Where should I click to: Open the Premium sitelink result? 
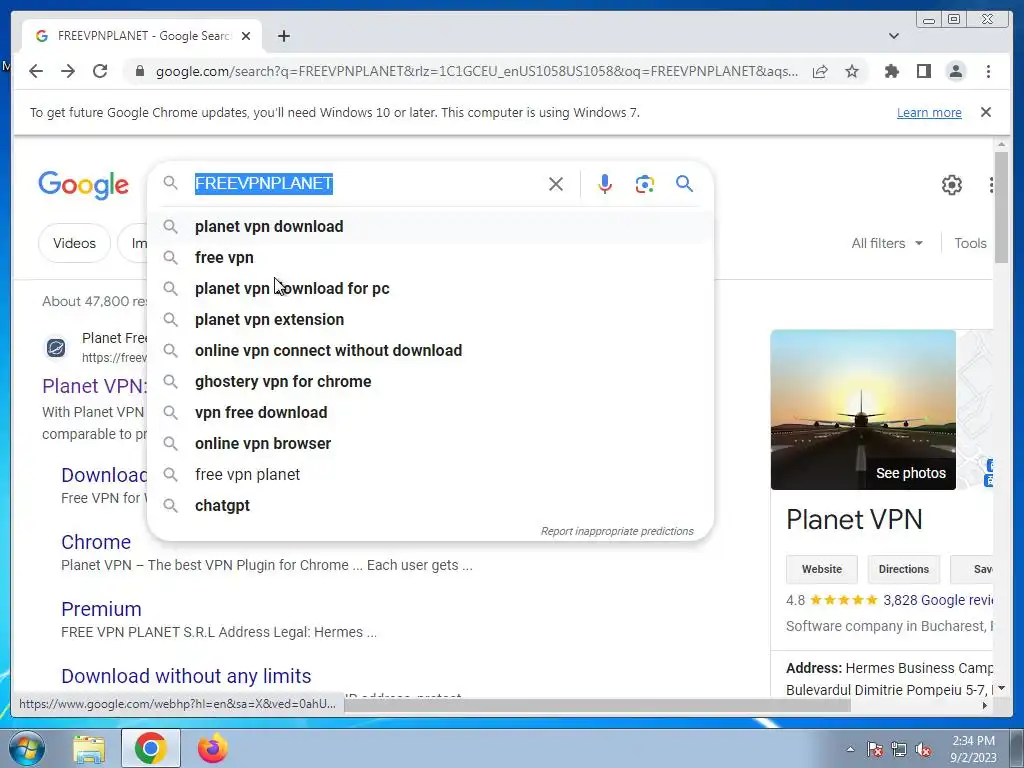[x=101, y=609]
